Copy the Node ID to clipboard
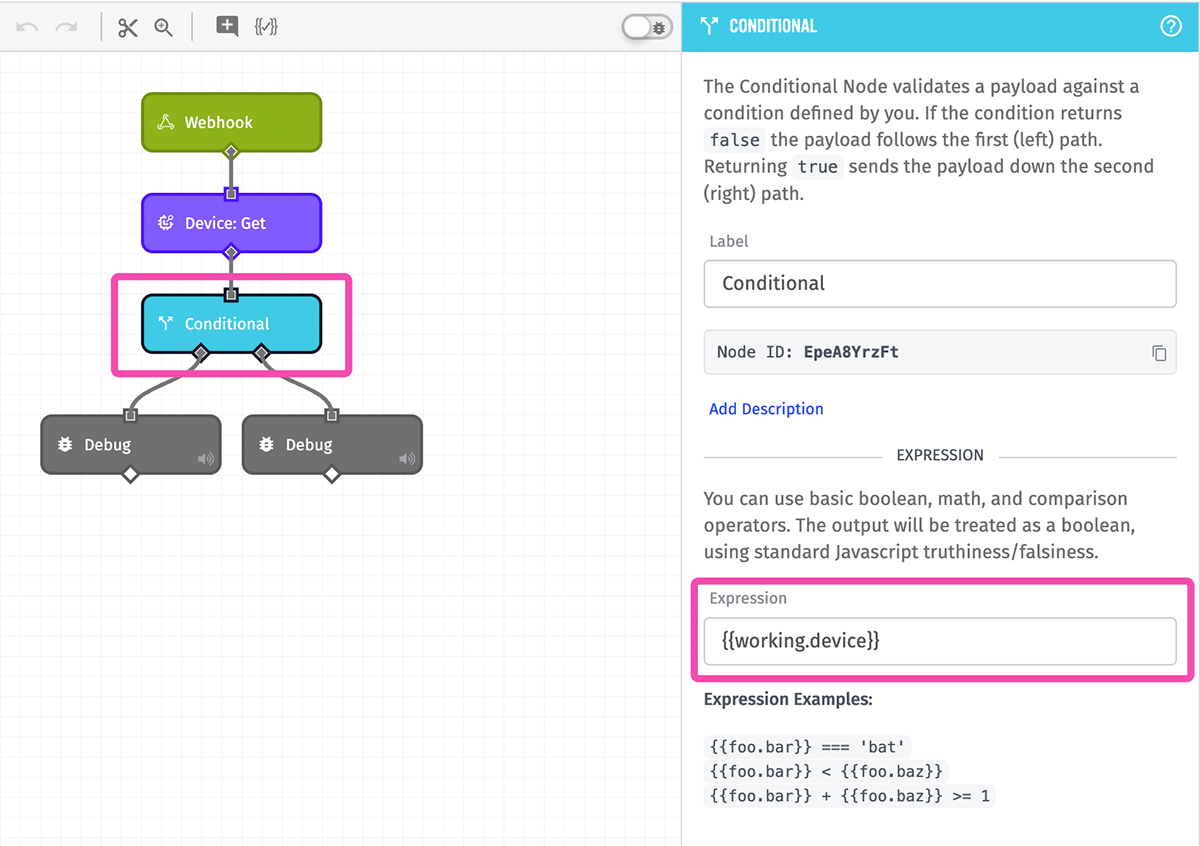The width and height of the screenshot is (1200, 846). pos(1159,353)
